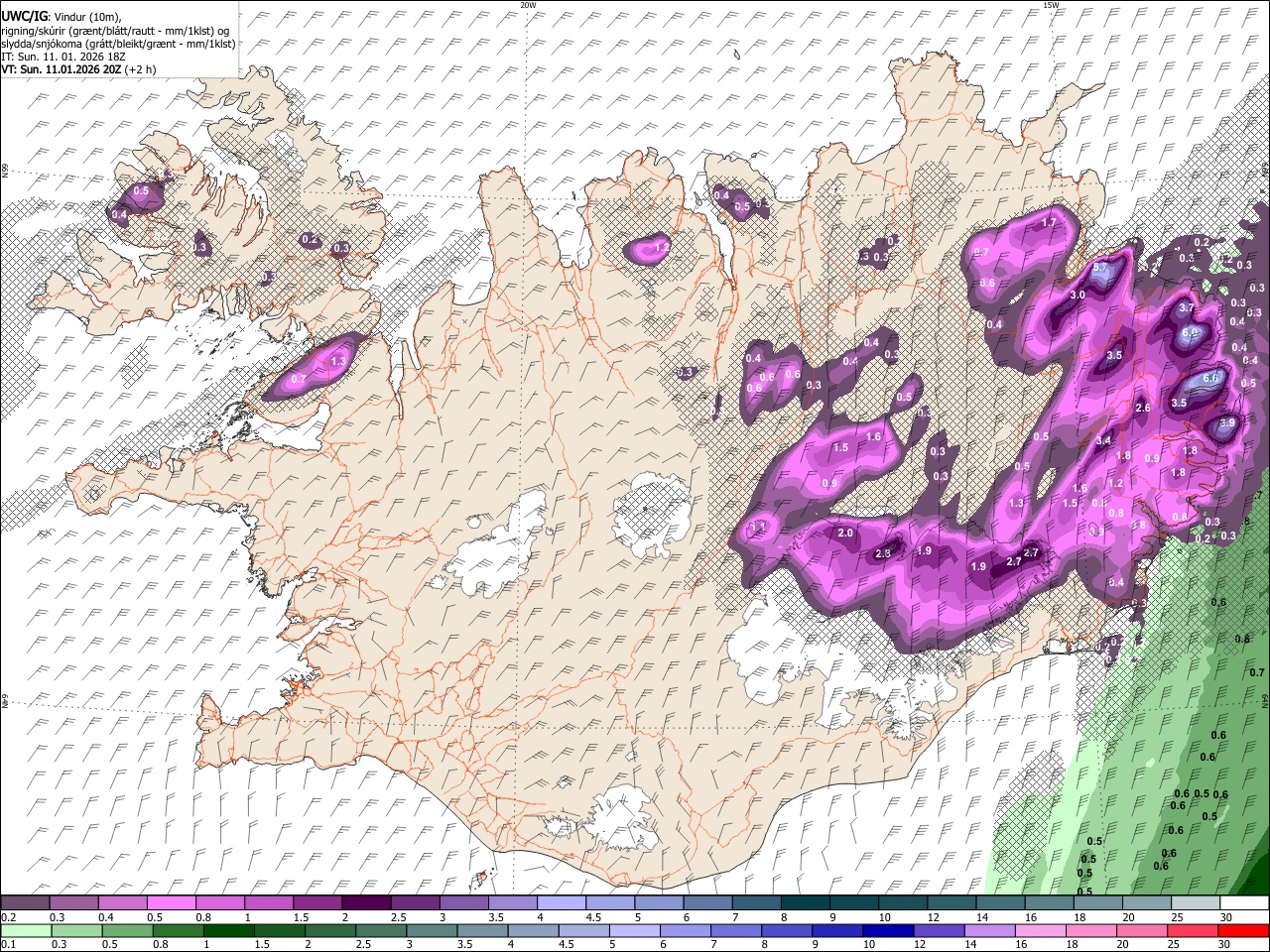Click the 6.6 snowfall value on the map
The height and width of the screenshot is (952, 1270).
click(1210, 378)
